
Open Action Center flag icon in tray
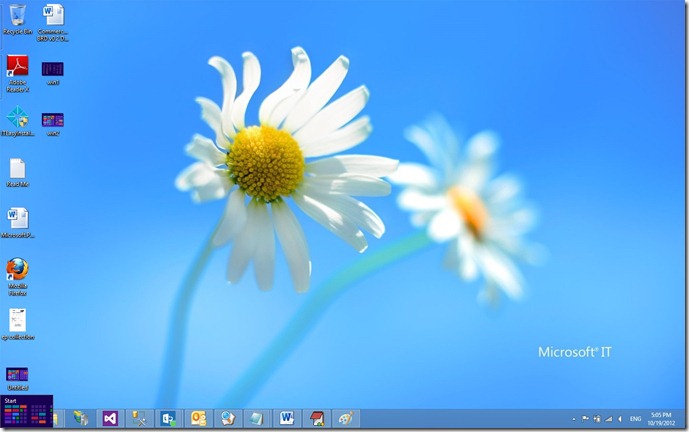pyautogui.click(x=585, y=419)
